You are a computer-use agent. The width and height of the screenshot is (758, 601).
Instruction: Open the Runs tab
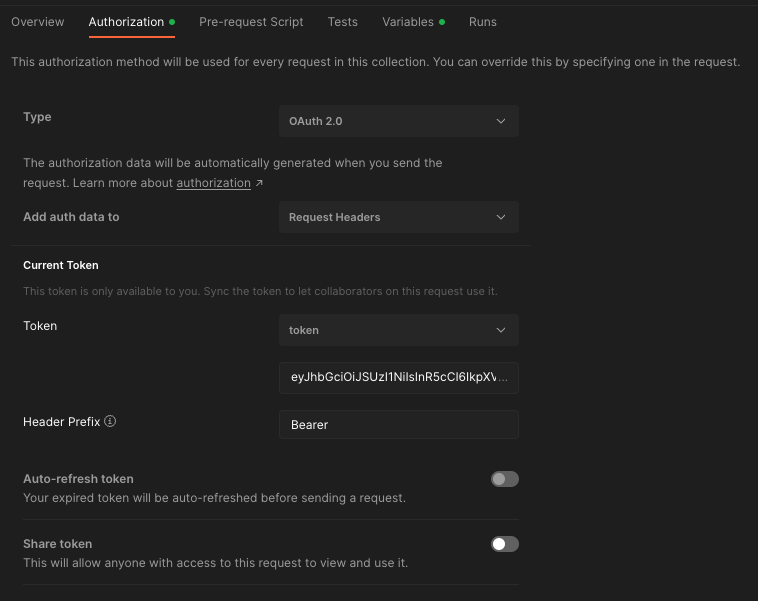[x=483, y=22]
